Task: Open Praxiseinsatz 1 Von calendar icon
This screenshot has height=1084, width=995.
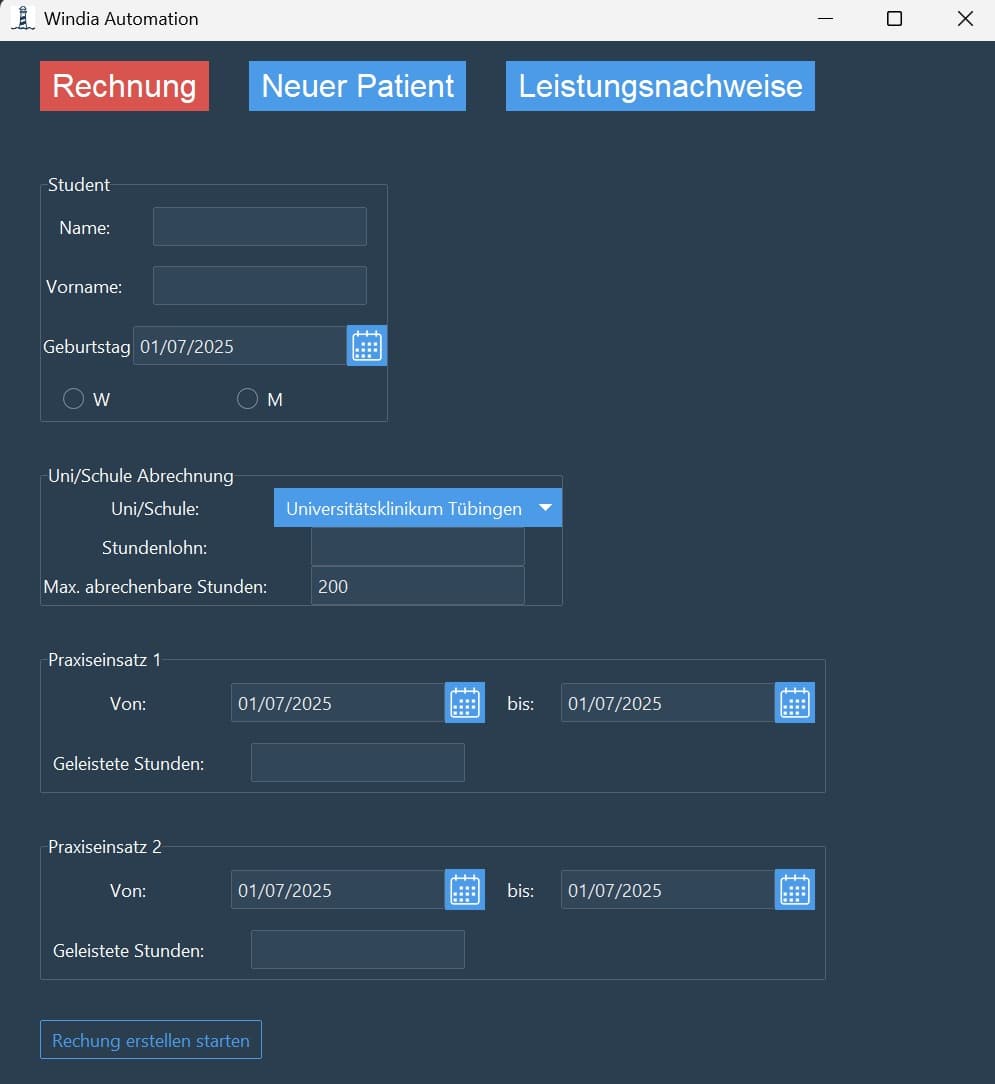Action: (x=464, y=703)
